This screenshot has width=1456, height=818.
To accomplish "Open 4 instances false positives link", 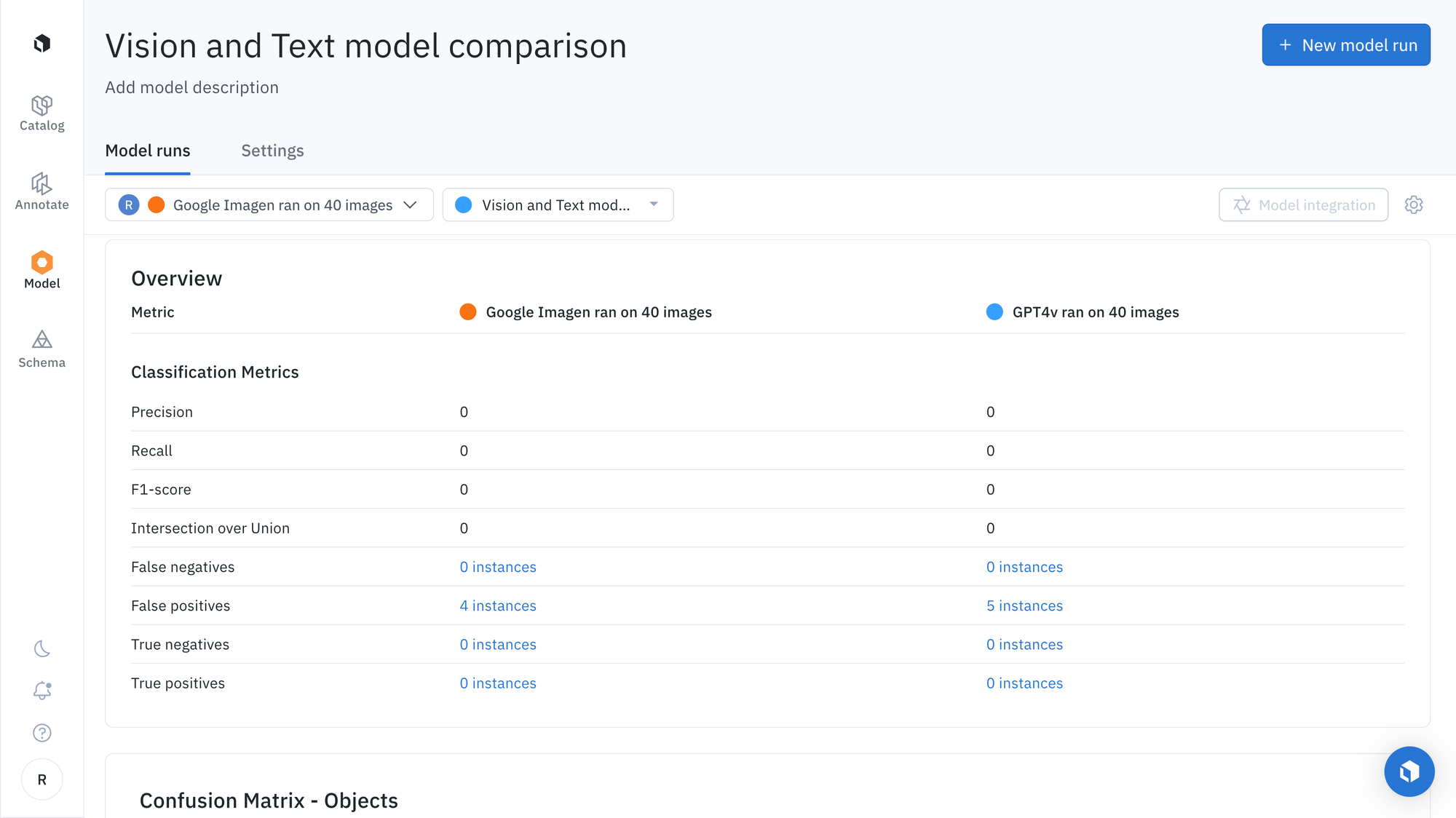I will 498,605.
